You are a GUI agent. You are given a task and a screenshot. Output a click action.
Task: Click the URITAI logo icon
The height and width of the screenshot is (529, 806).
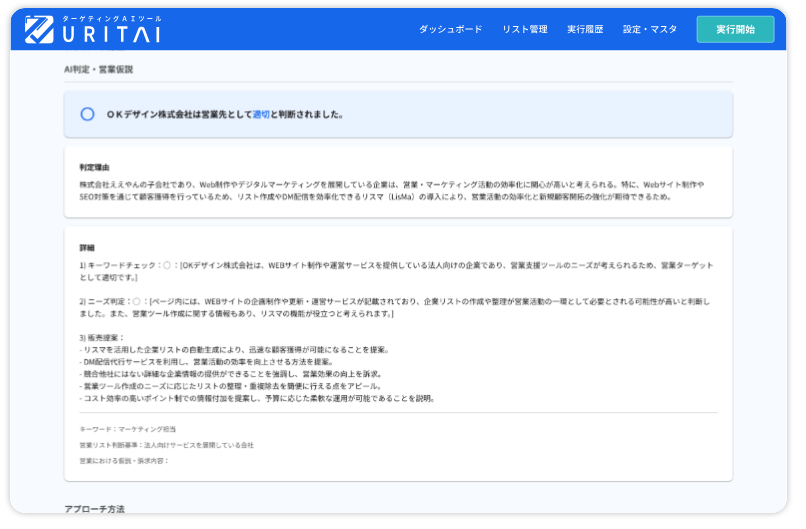pyautogui.click(x=39, y=29)
